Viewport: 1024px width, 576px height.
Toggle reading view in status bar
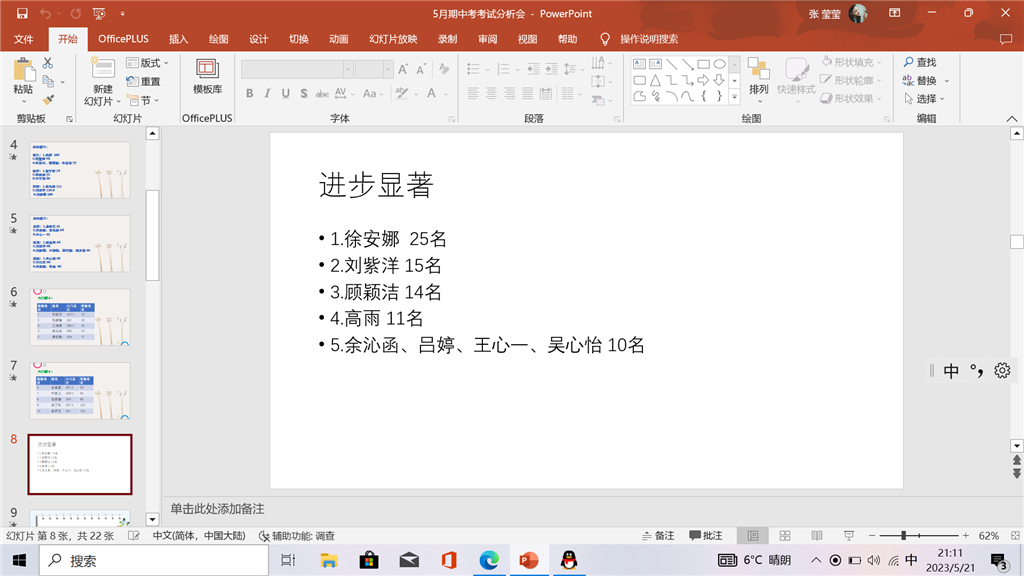[x=816, y=536]
